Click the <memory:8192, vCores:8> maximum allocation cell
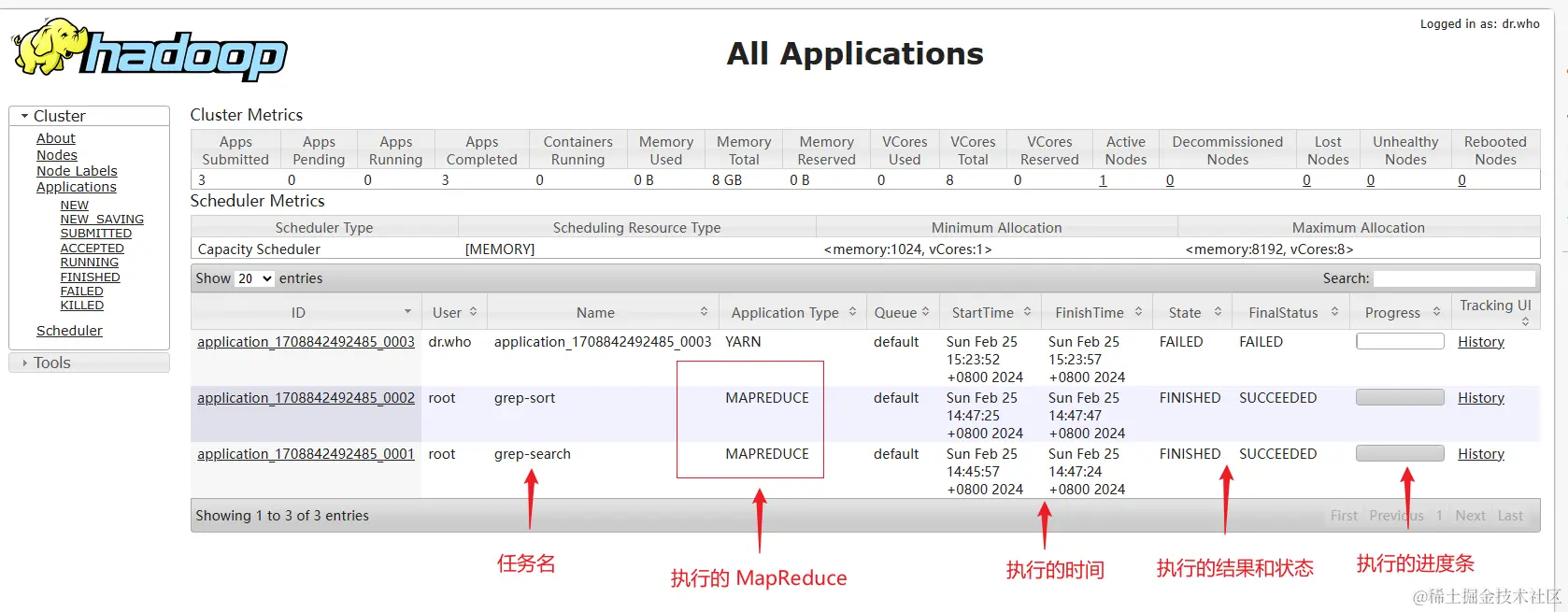The image size is (1568, 612). point(1269,249)
